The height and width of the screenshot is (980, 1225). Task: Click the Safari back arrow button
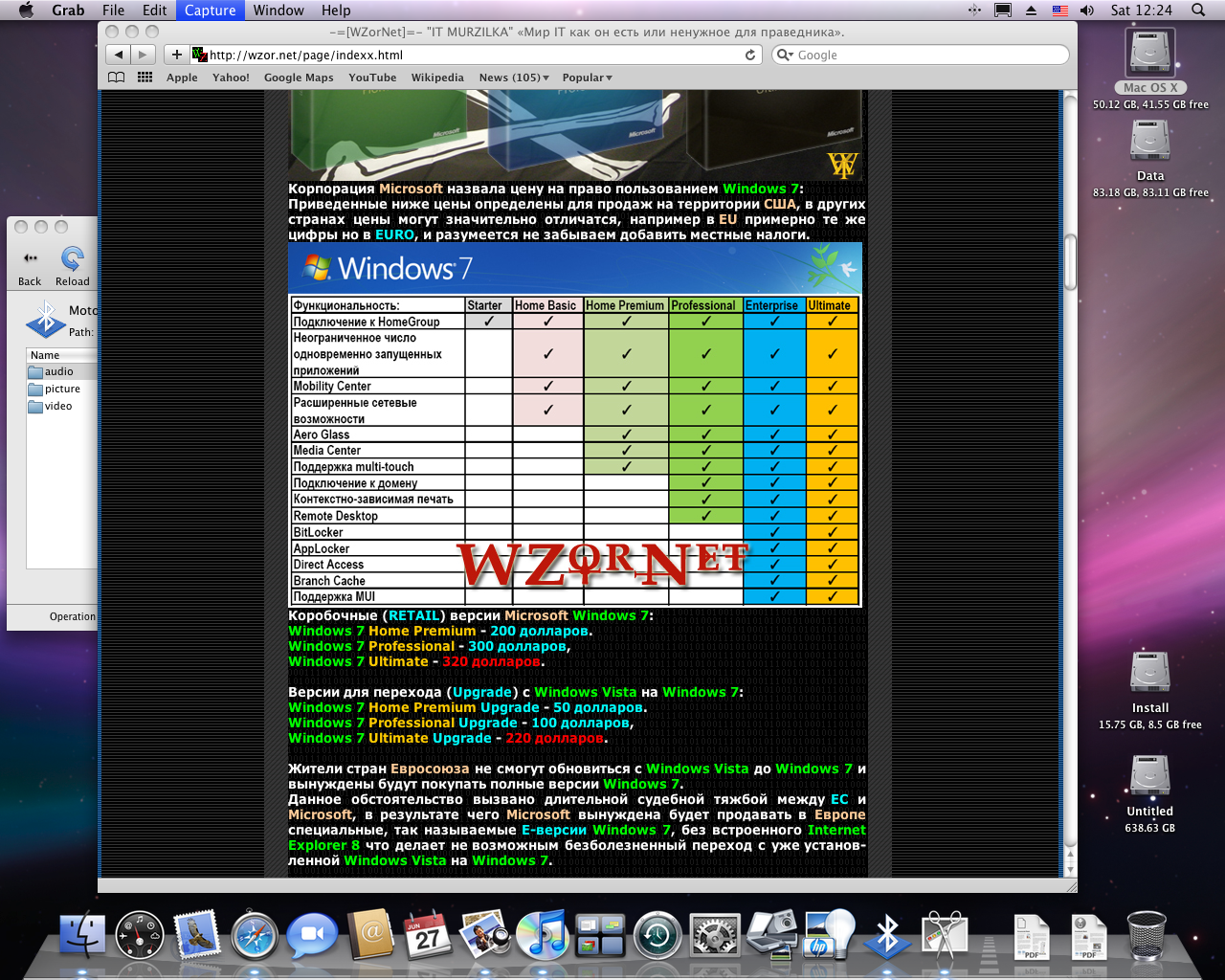(x=119, y=55)
